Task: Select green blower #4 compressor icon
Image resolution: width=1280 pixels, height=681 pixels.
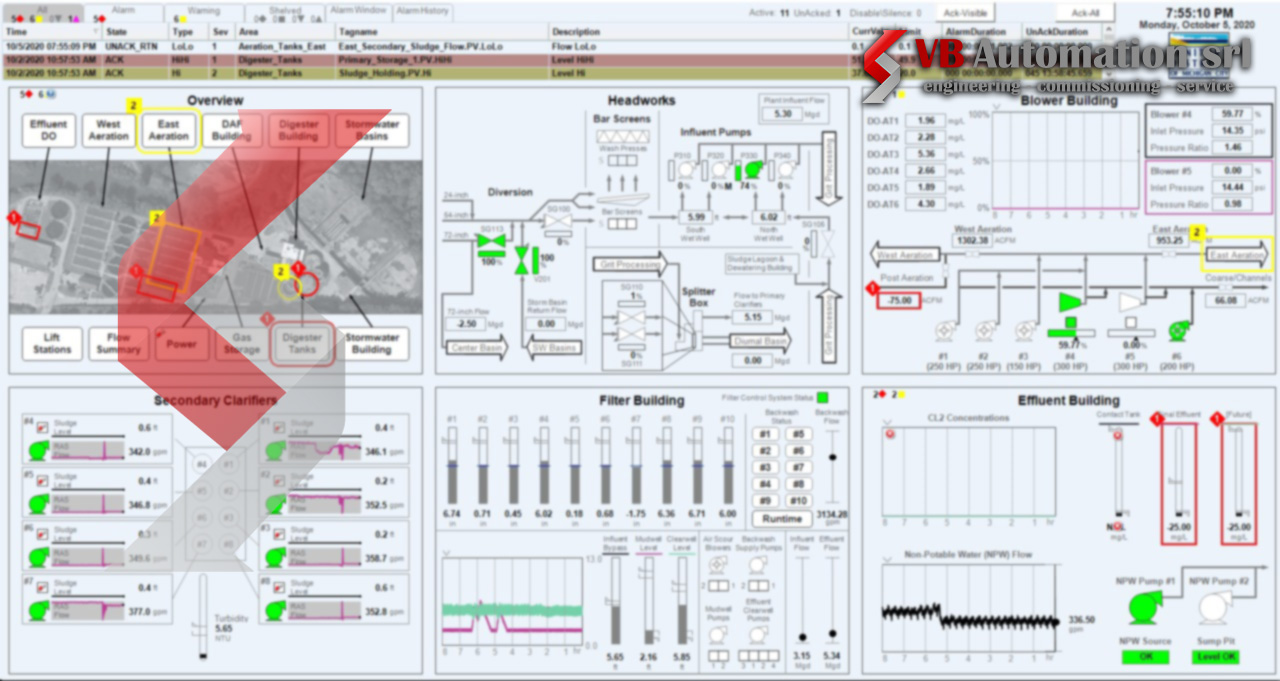Action: 1070,301
